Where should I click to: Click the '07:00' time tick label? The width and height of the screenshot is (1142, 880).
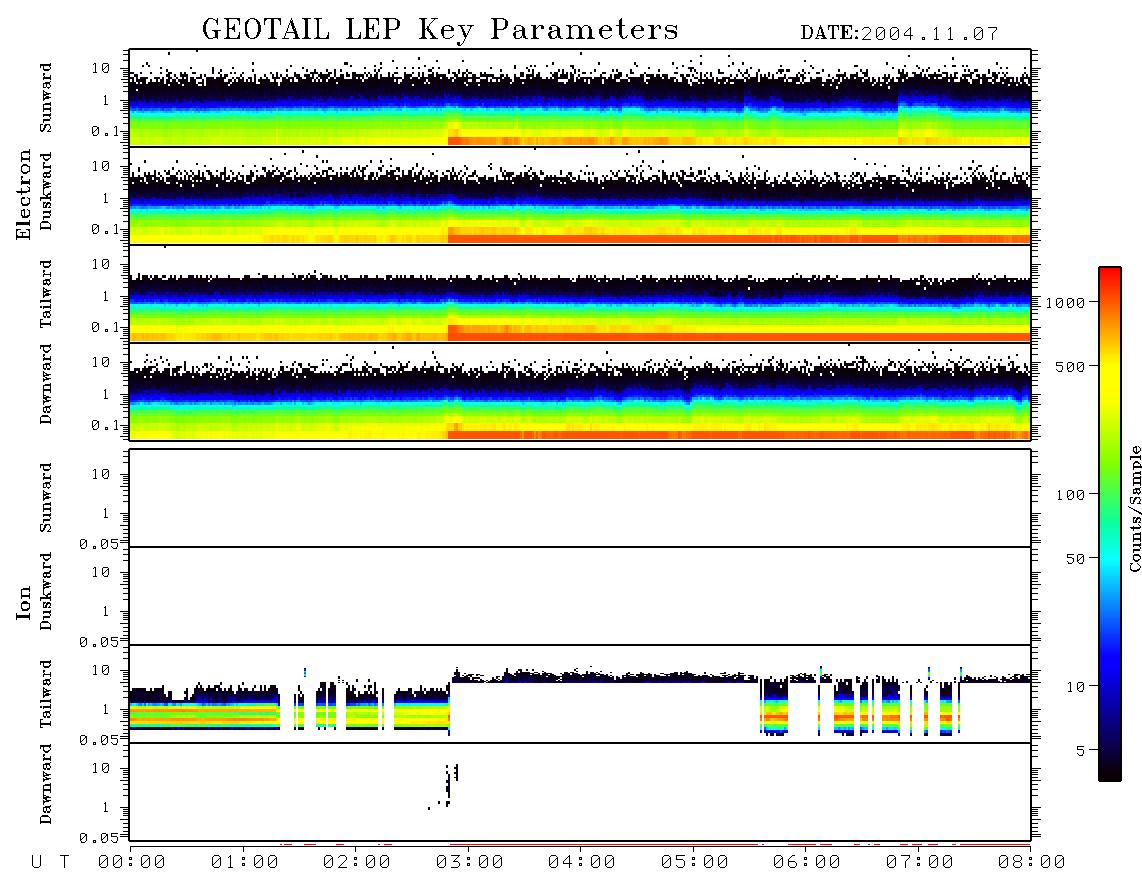click(x=920, y=862)
